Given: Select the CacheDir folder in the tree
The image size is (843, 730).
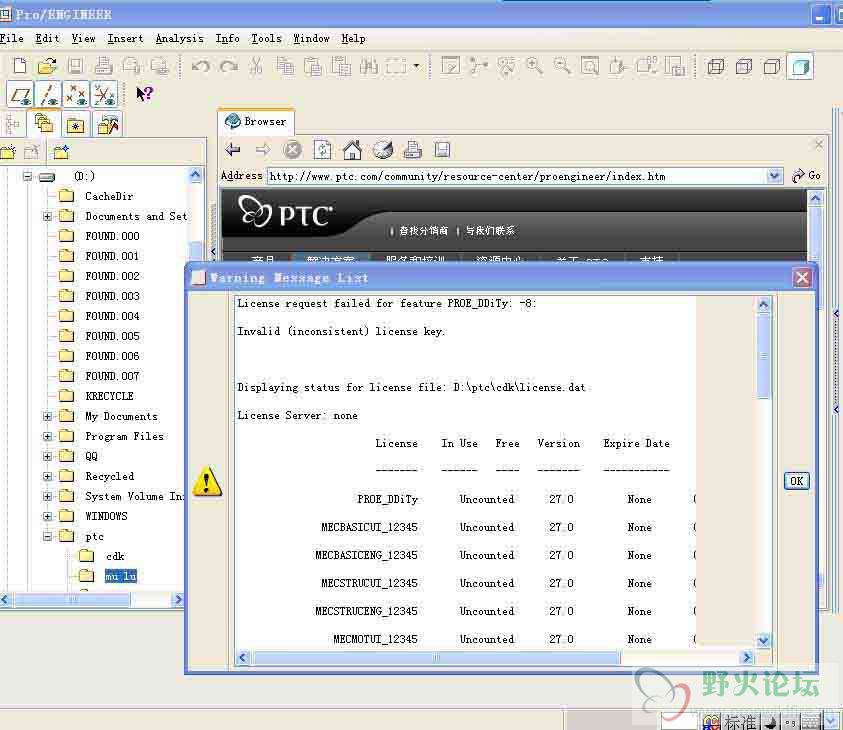Looking at the screenshot, I should pyautogui.click(x=109, y=196).
